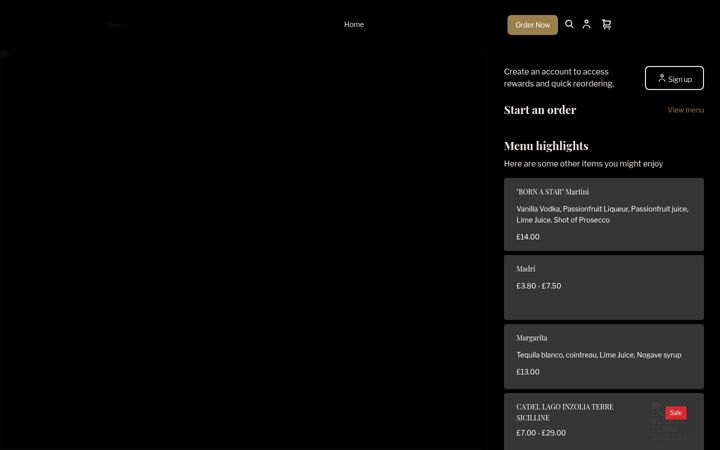Screen dimensions: 720x450
Task: Click the £3.80 - £7.50 price
Action: (539, 286)
